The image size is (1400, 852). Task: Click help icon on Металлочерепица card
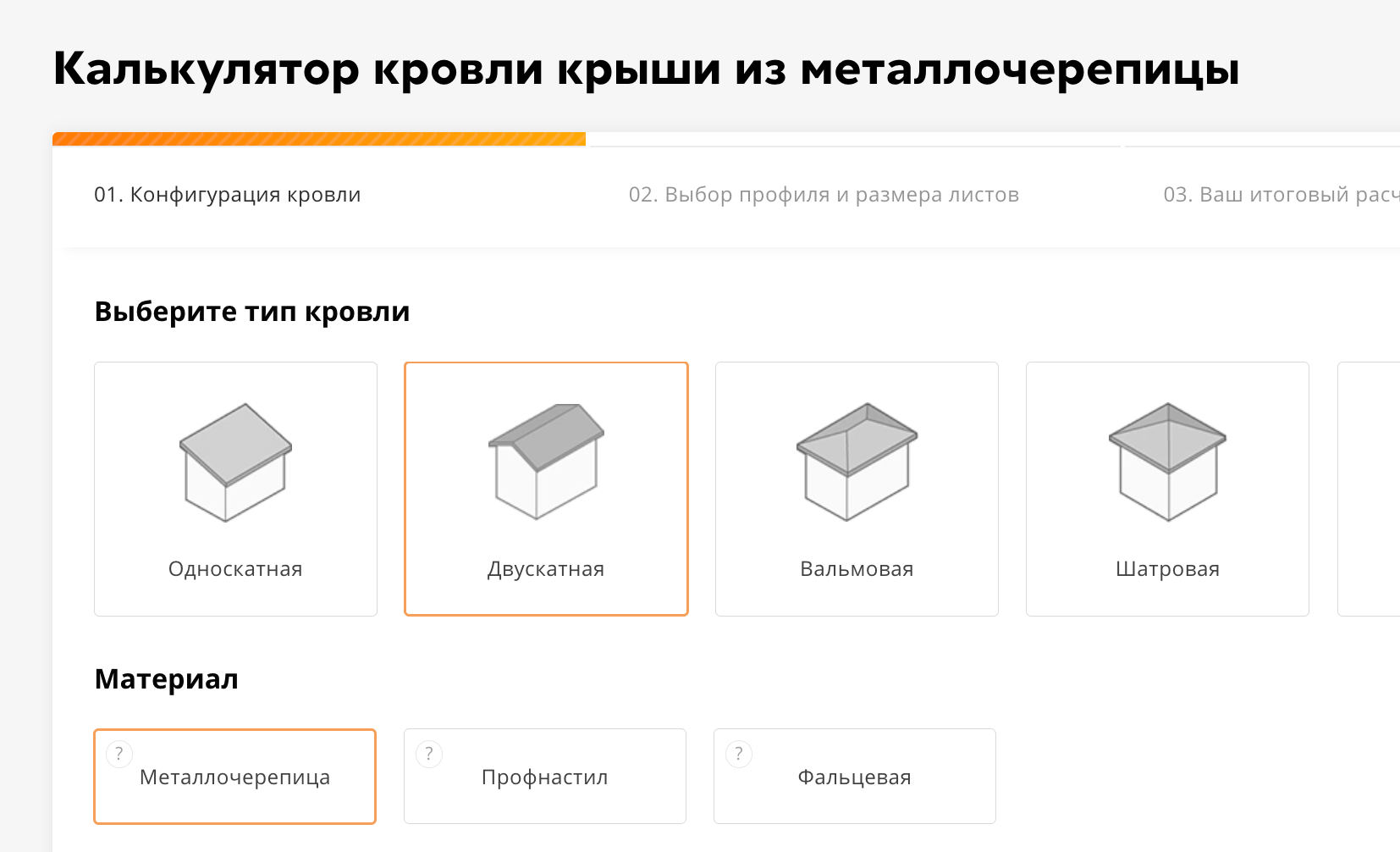coord(119,754)
